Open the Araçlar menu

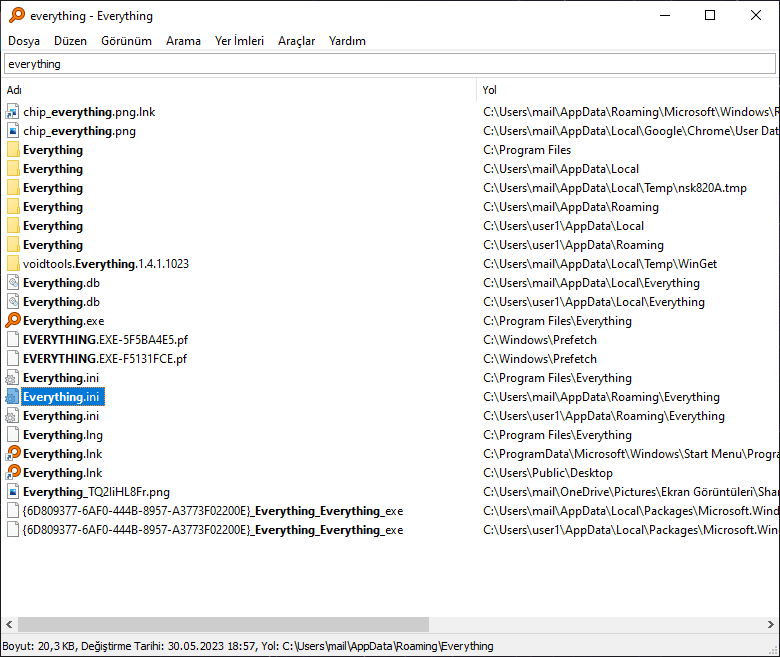pyautogui.click(x=296, y=41)
